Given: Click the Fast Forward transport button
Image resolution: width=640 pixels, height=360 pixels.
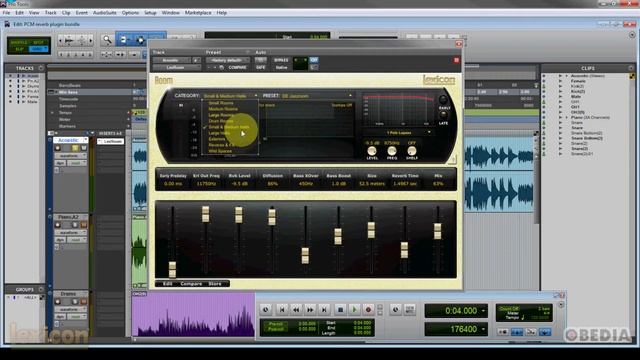Looking at the screenshot, I should tap(310, 310).
